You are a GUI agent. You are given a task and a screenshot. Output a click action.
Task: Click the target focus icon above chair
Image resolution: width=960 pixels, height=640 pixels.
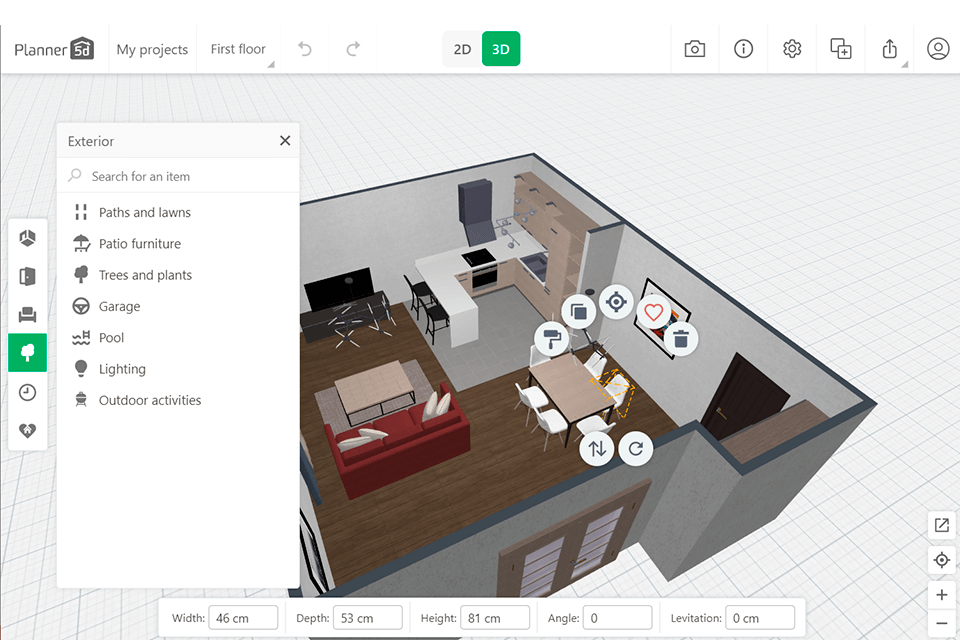(x=617, y=302)
